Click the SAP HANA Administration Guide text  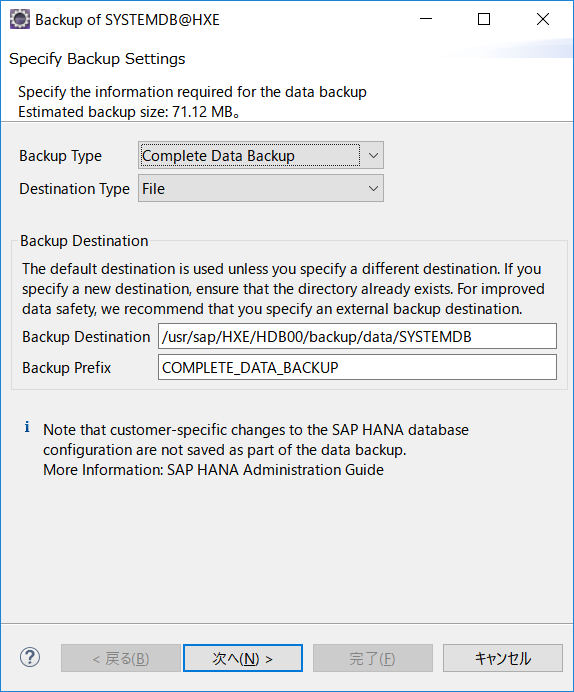coord(275,470)
